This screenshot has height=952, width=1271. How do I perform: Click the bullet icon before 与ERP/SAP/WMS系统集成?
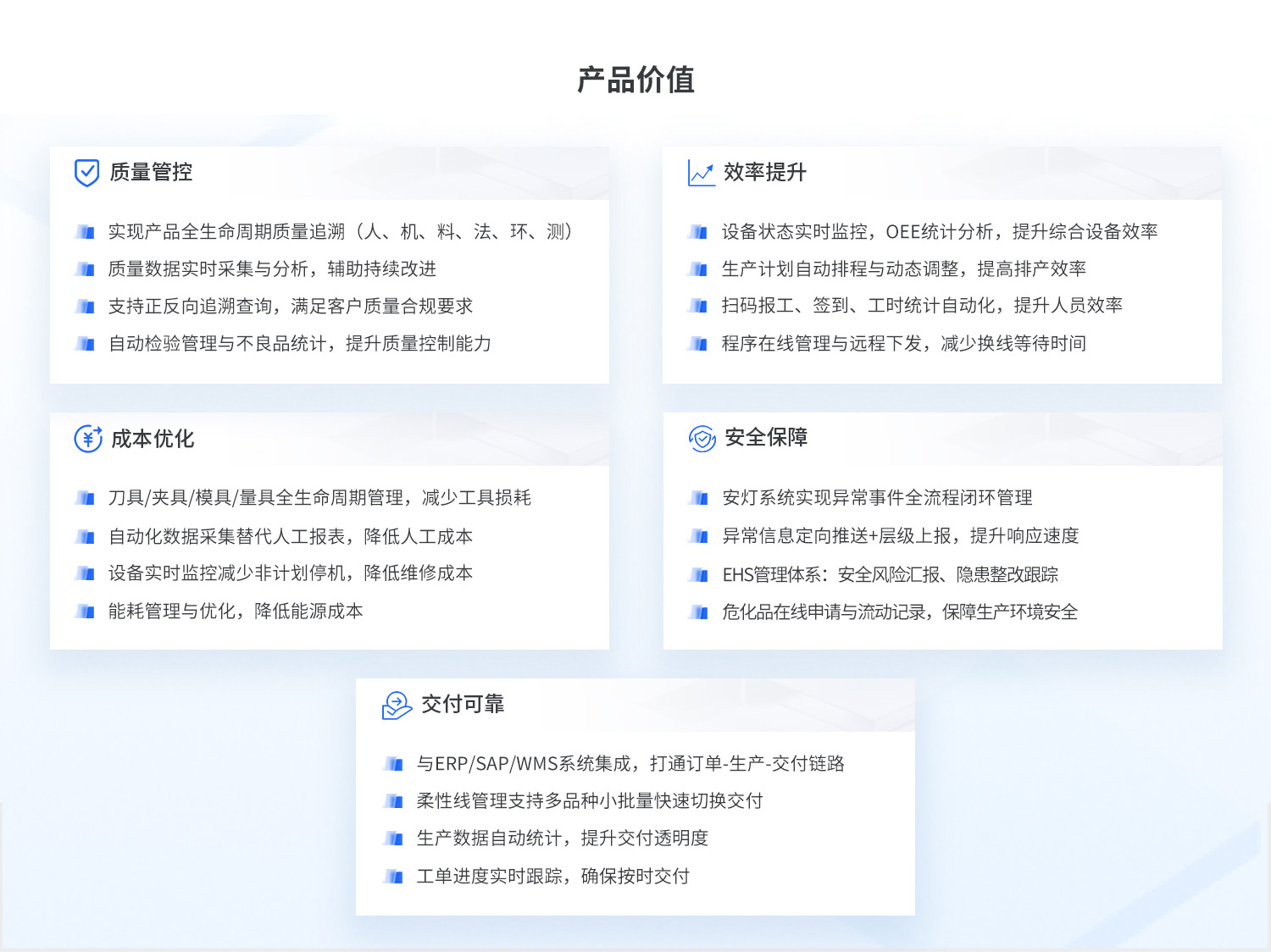click(393, 764)
